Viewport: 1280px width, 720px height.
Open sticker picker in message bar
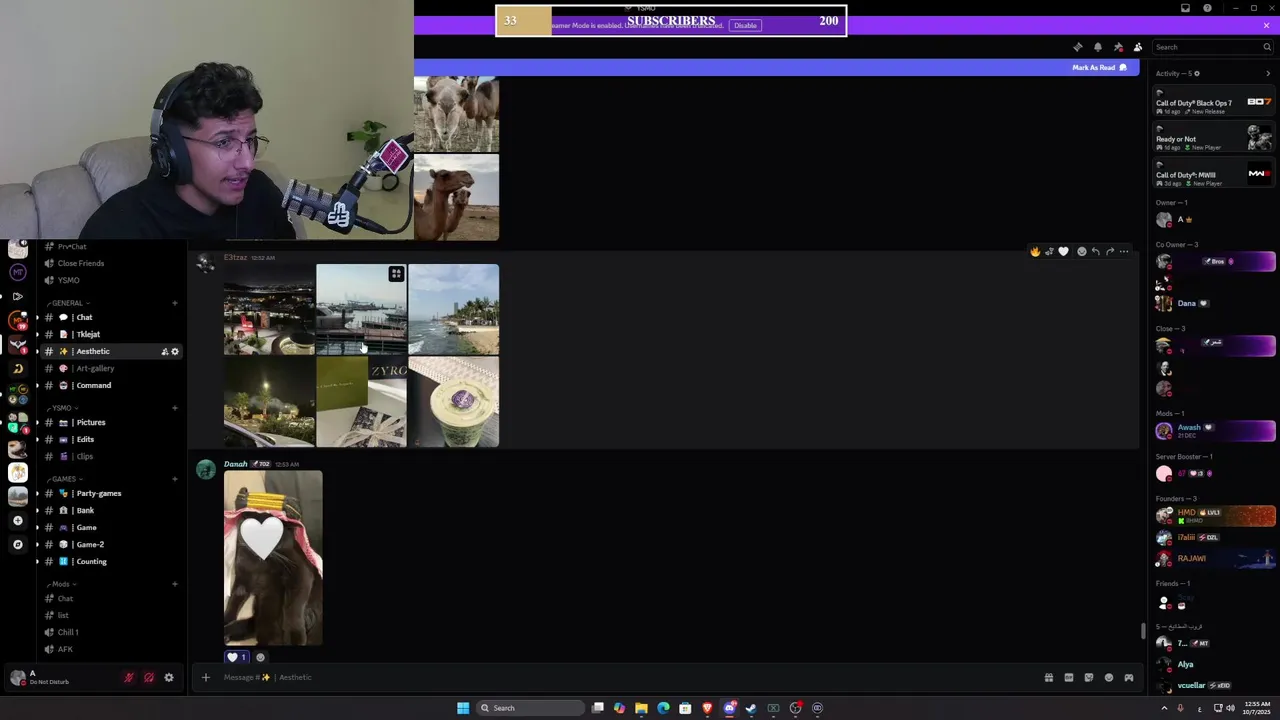(x=1089, y=677)
